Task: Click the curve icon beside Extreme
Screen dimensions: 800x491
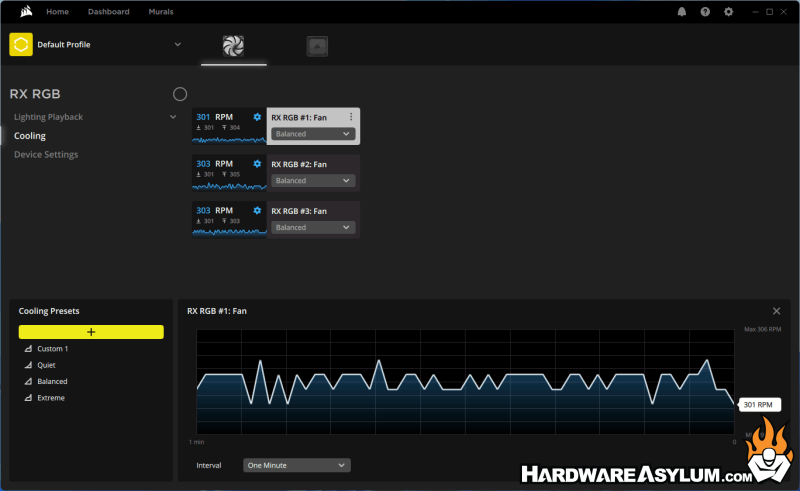Action: pos(29,398)
